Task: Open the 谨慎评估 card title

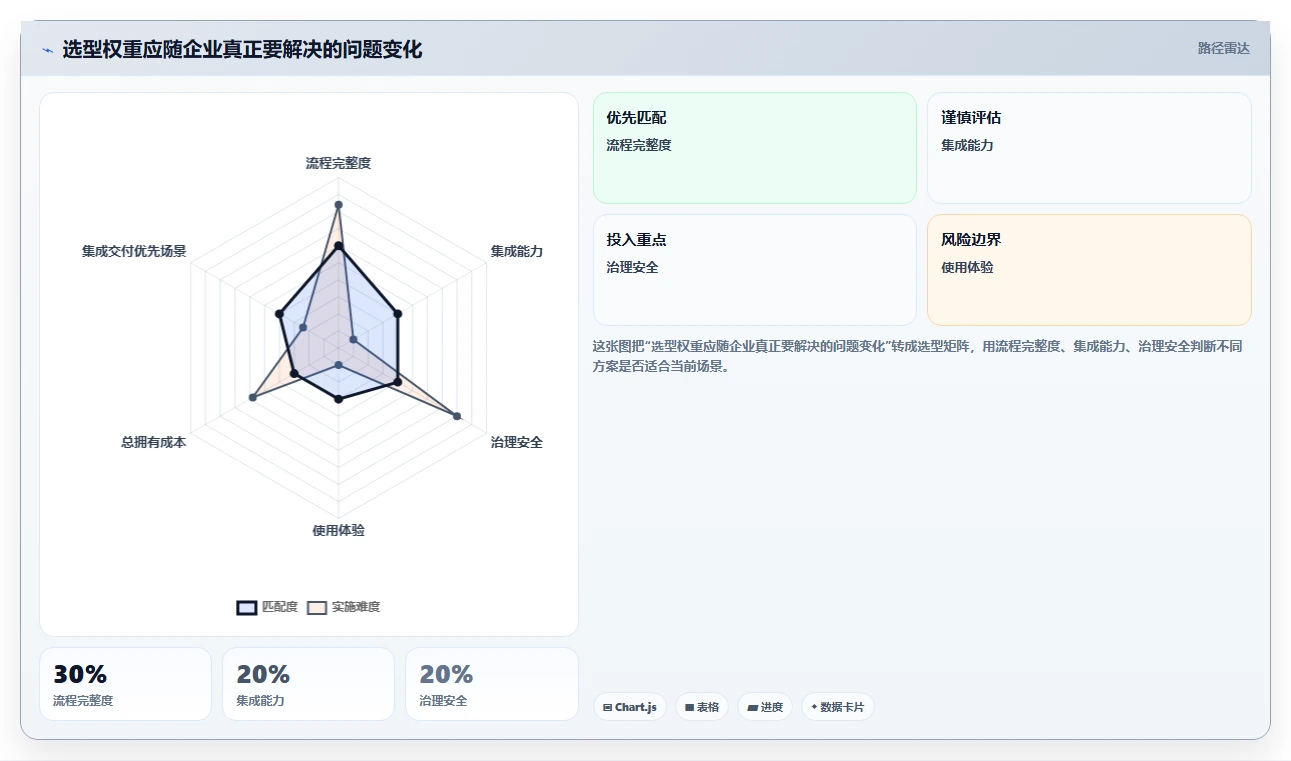Action: click(971, 118)
